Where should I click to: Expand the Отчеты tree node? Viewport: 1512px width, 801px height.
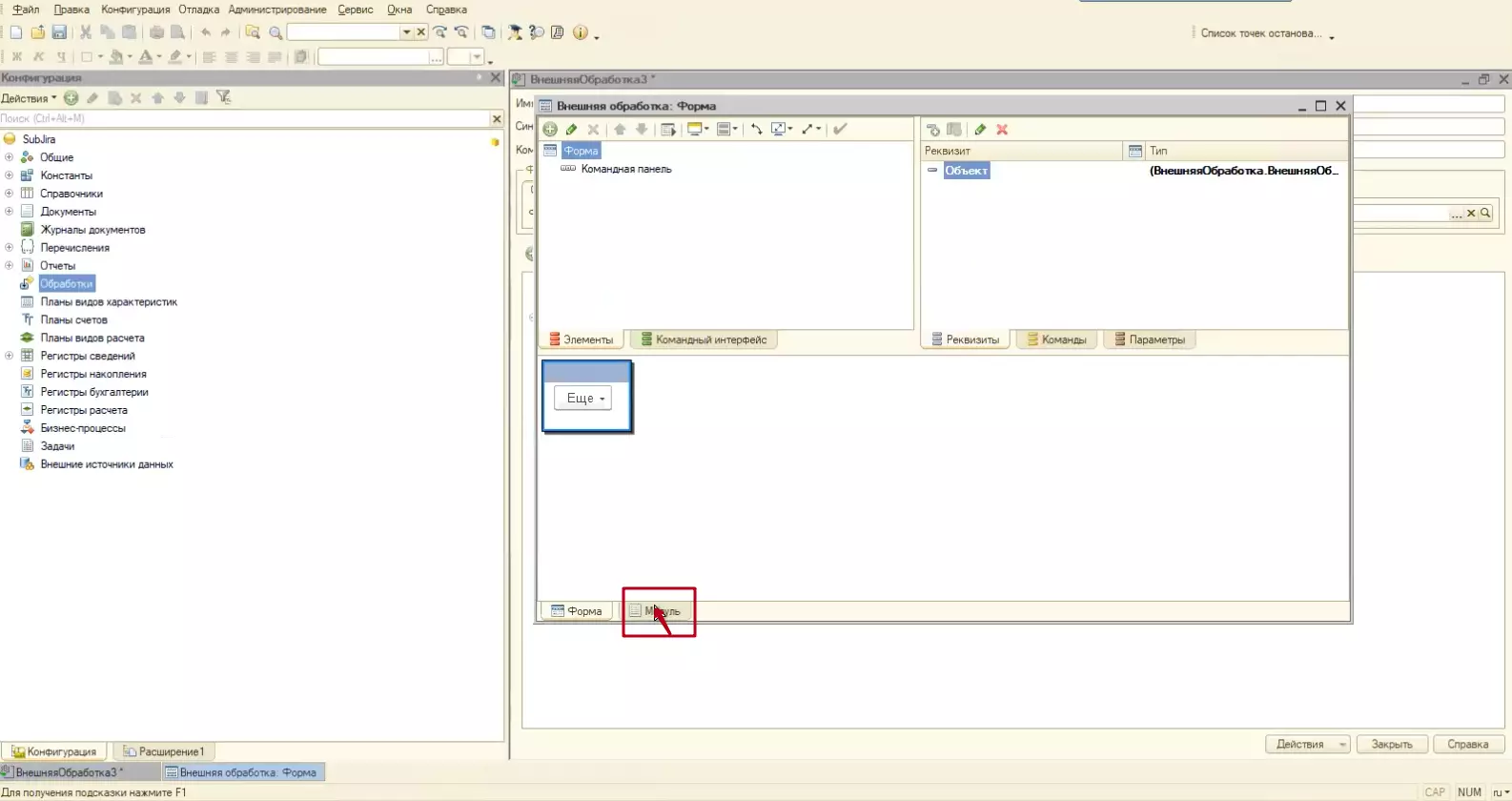click(9, 266)
